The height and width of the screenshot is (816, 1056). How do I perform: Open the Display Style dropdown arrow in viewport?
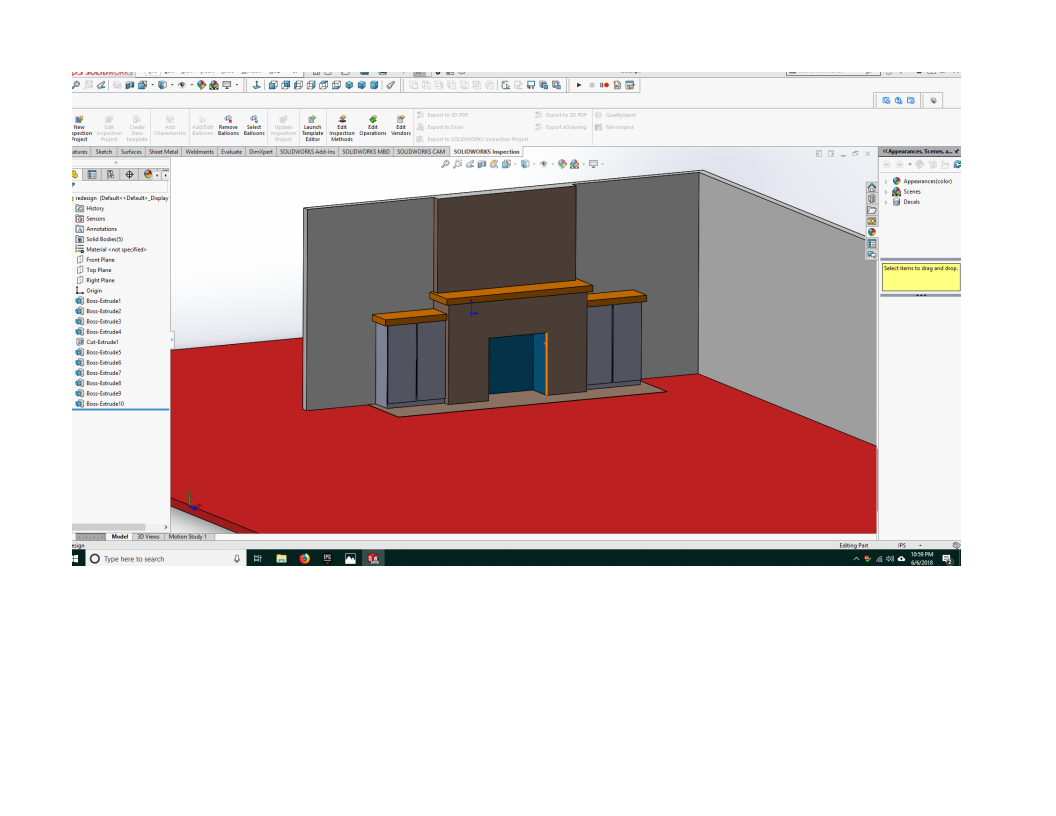pos(533,164)
